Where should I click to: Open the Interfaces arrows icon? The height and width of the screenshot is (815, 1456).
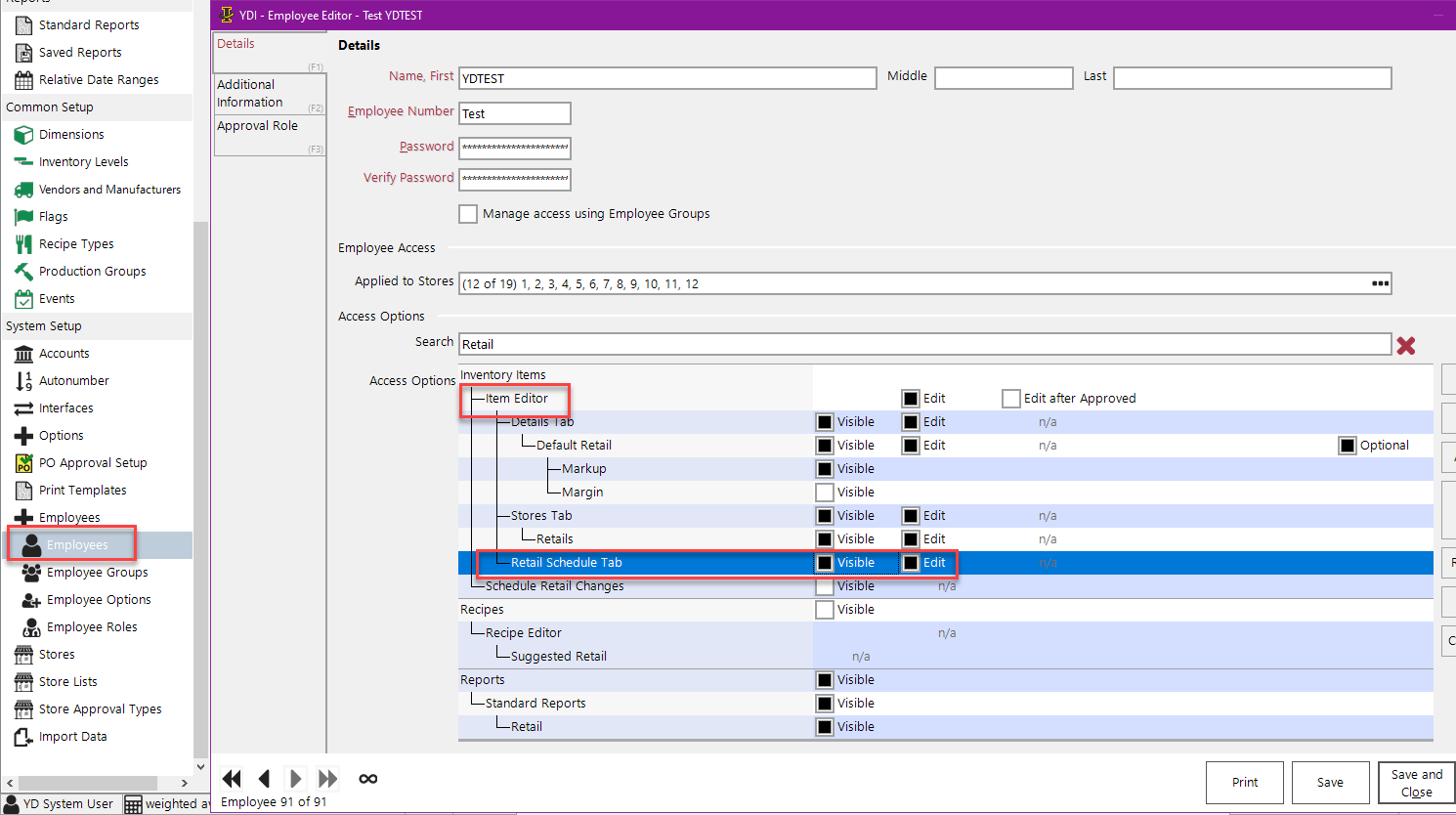pyautogui.click(x=23, y=408)
